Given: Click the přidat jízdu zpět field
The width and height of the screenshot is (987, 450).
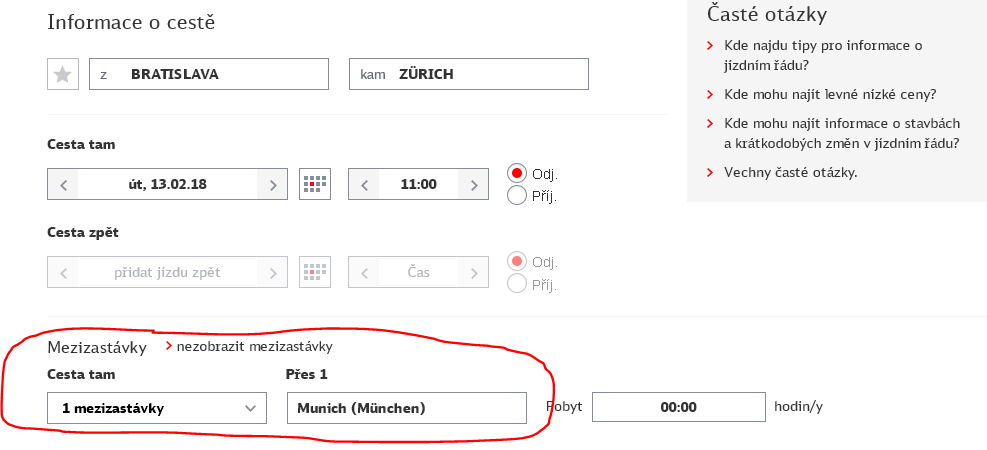Looking at the screenshot, I should (x=167, y=273).
